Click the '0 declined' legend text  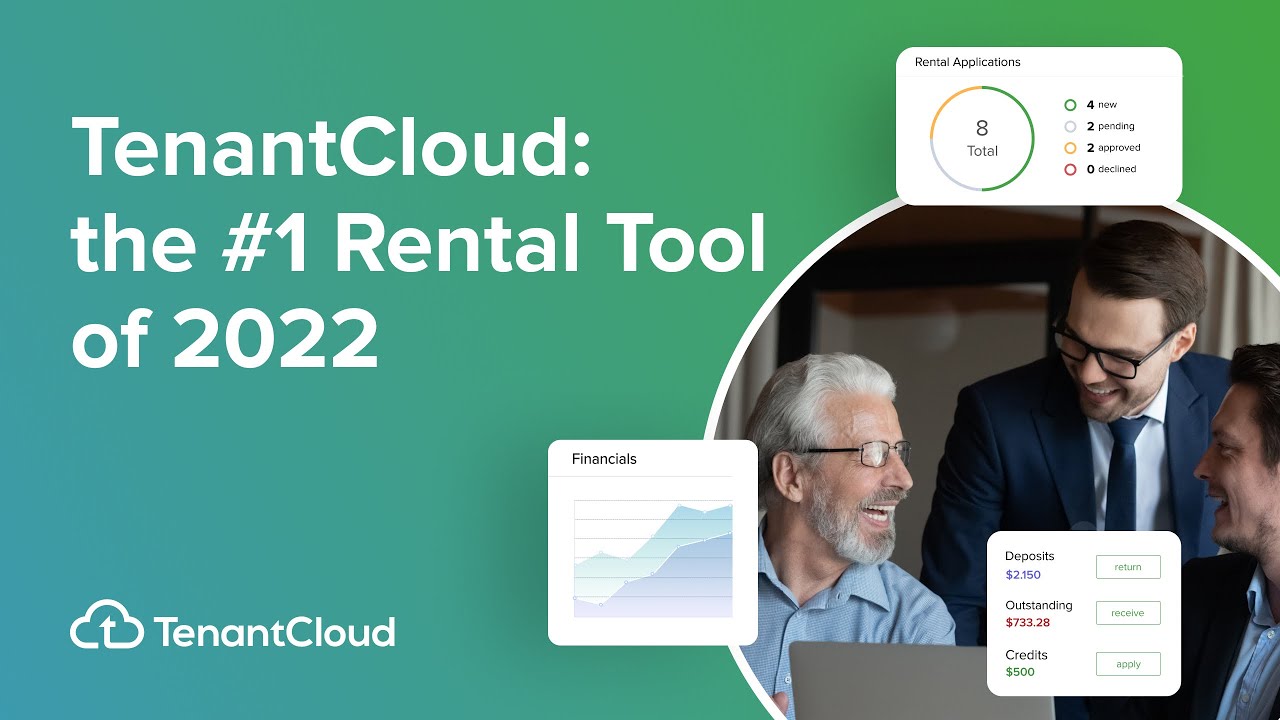(x=1112, y=170)
